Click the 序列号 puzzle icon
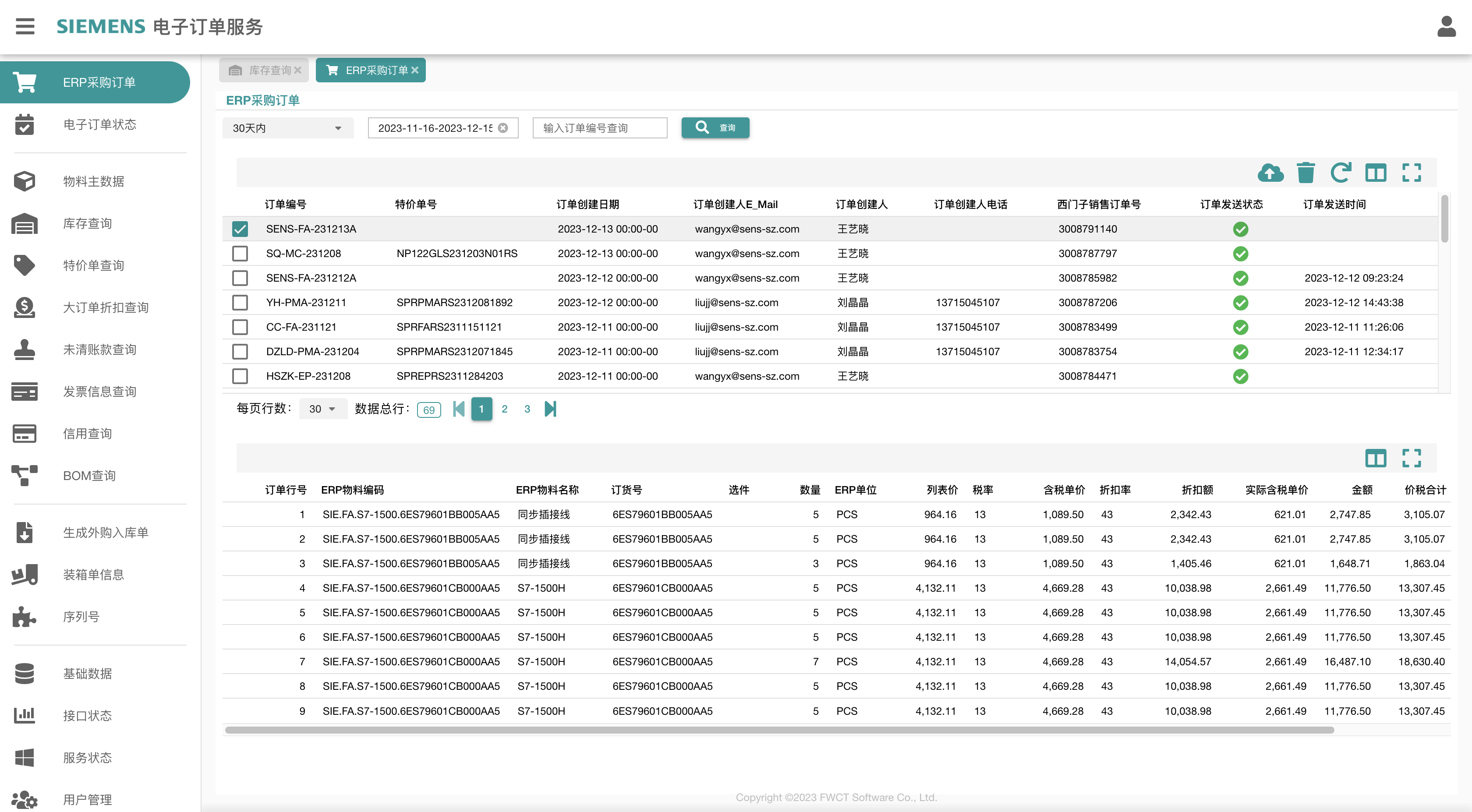 [25, 617]
